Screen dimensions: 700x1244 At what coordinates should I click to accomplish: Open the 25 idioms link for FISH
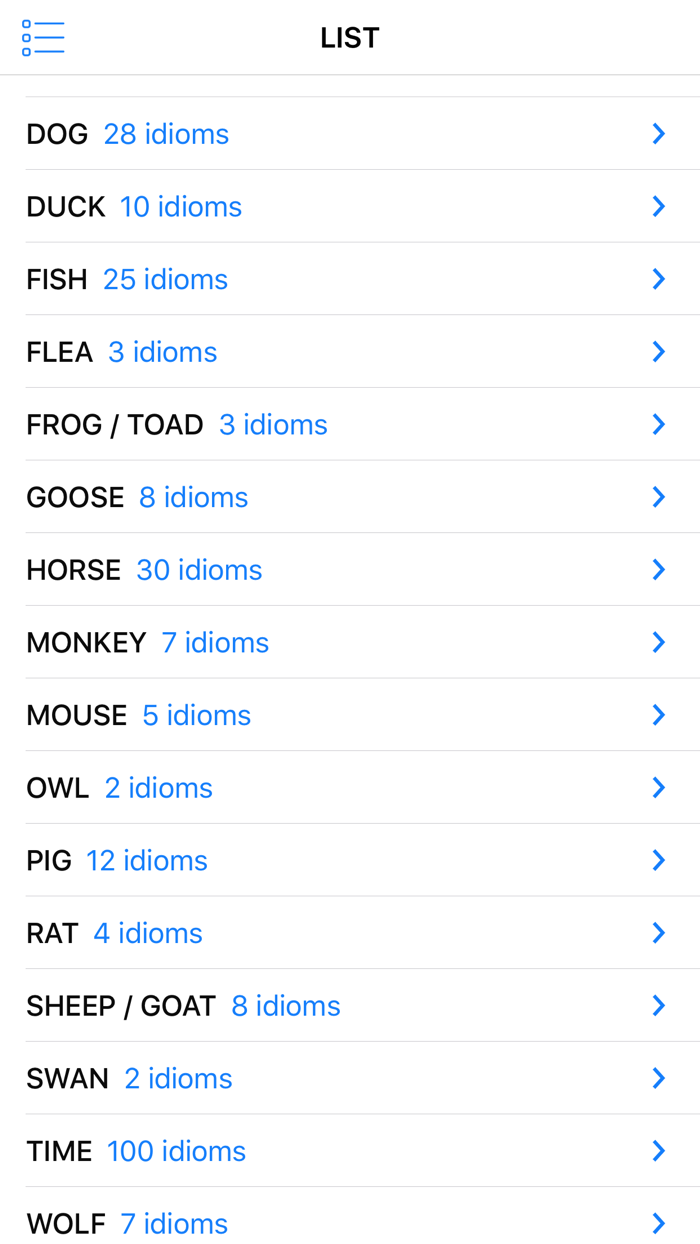165,279
